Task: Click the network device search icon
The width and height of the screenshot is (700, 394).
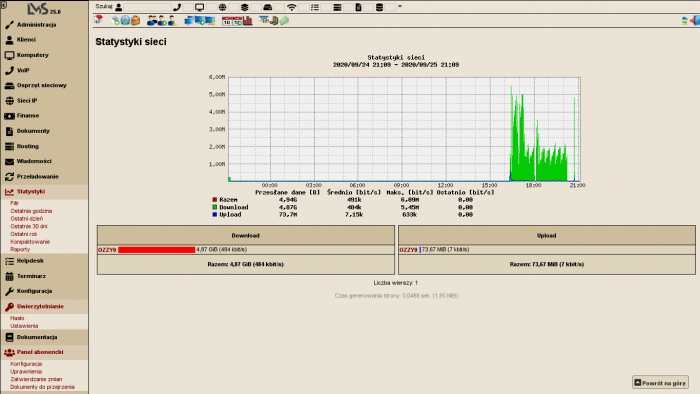Action: click(x=267, y=7)
